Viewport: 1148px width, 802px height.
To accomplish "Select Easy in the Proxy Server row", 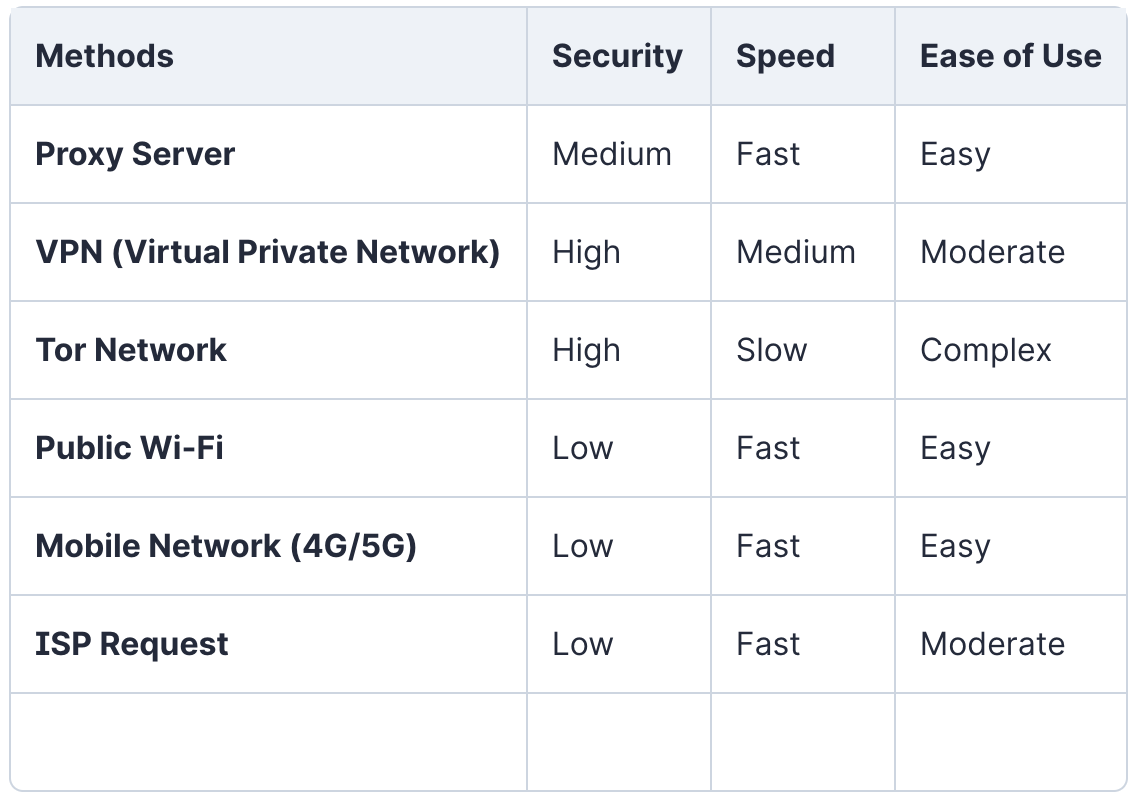I will pyautogui.click(x=955, y=155).
